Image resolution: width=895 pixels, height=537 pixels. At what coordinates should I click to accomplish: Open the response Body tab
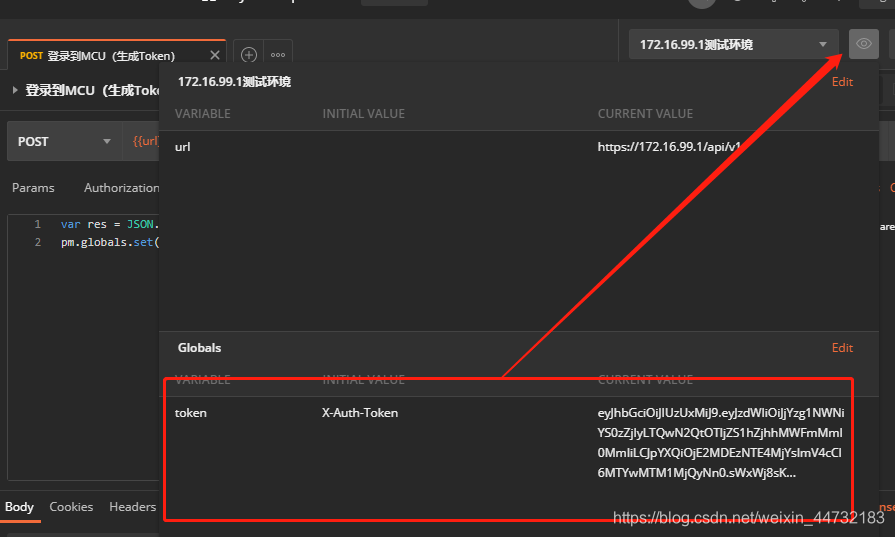[19, 507]
